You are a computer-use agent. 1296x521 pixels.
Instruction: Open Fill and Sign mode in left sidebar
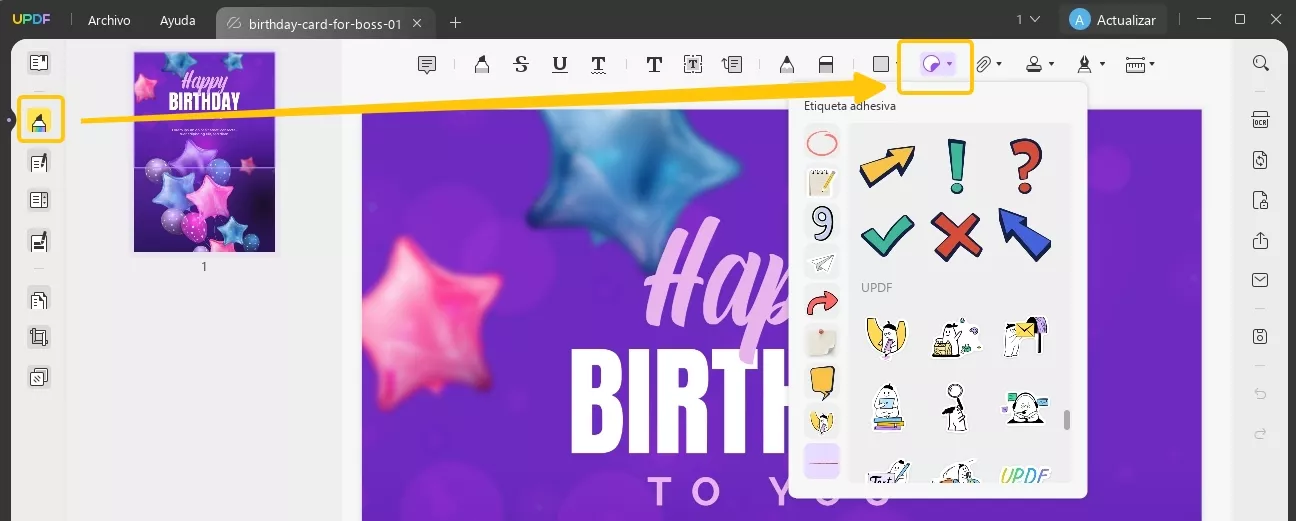pos(39,241)
